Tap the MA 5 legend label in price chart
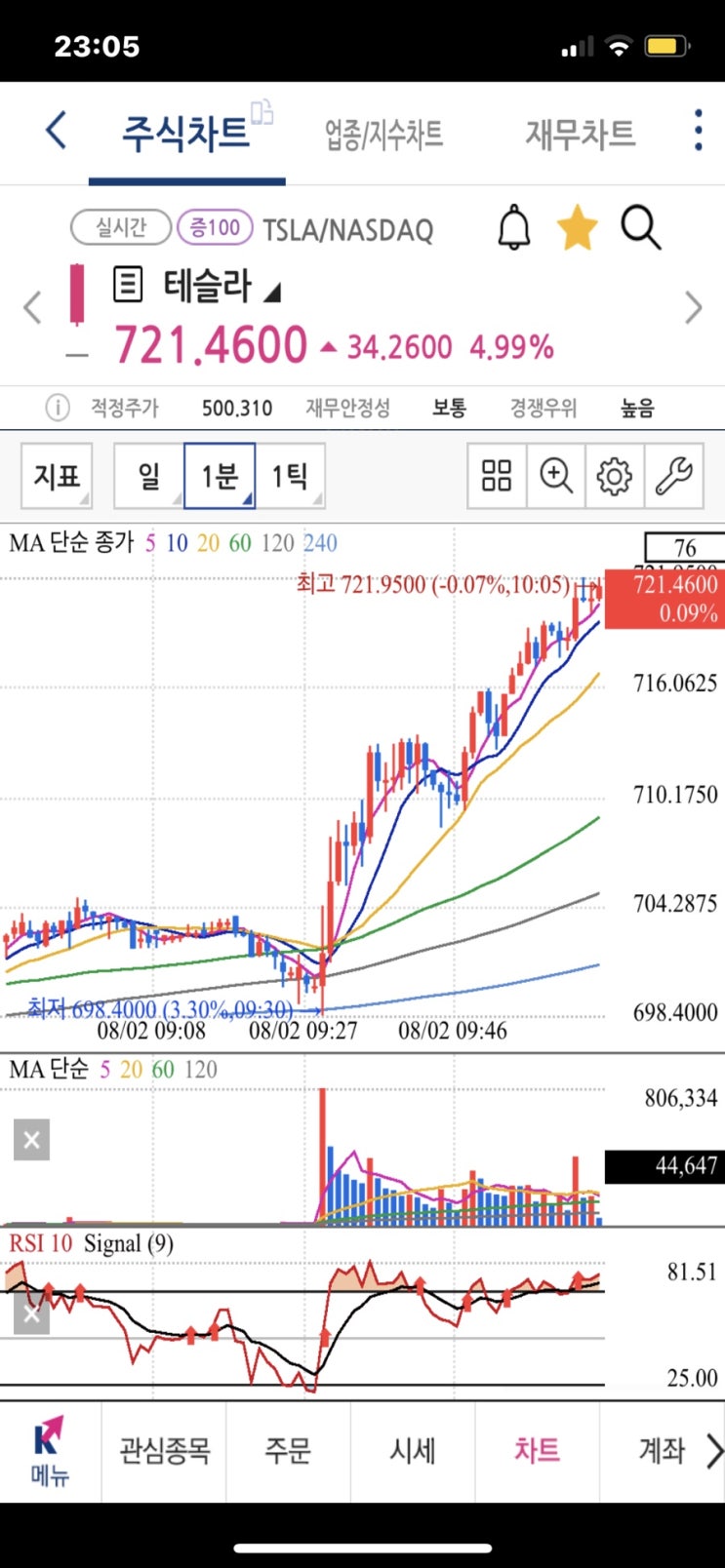 pos(150,542)
